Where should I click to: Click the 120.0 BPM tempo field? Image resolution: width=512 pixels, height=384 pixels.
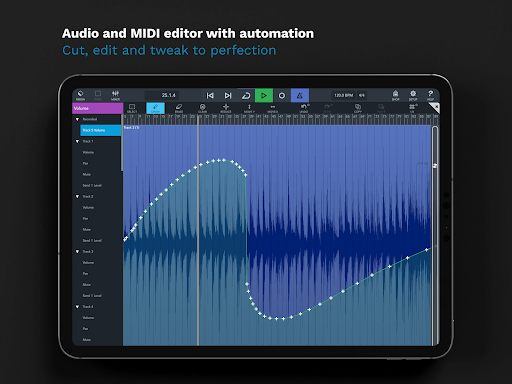point(343,95)
